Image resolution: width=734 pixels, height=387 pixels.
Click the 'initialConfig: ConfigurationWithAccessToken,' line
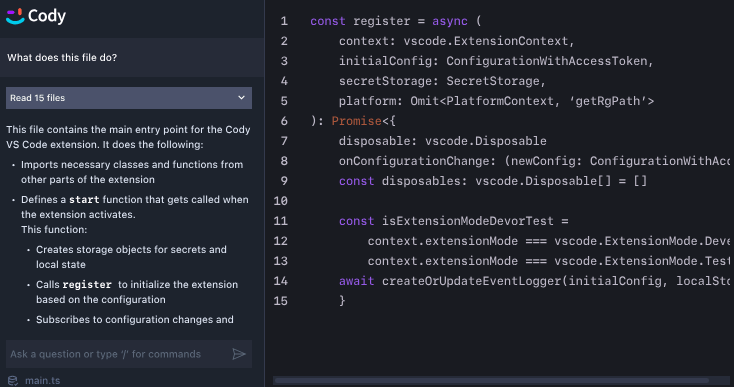[496, 61]
